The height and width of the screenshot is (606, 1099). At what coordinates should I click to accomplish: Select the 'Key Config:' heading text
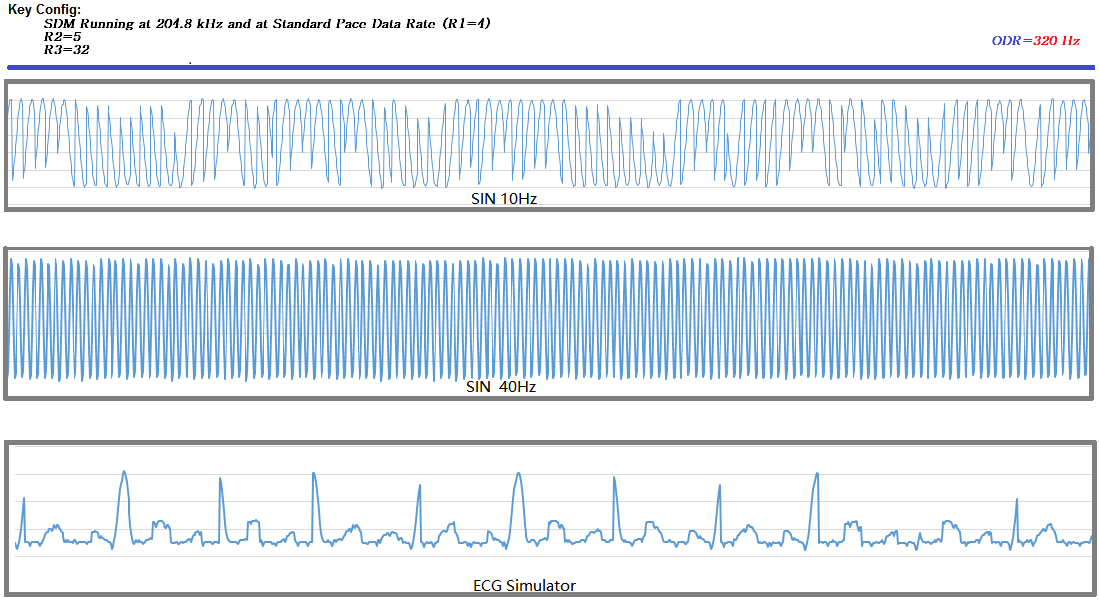pyautogui.click(x=44, y=9)
